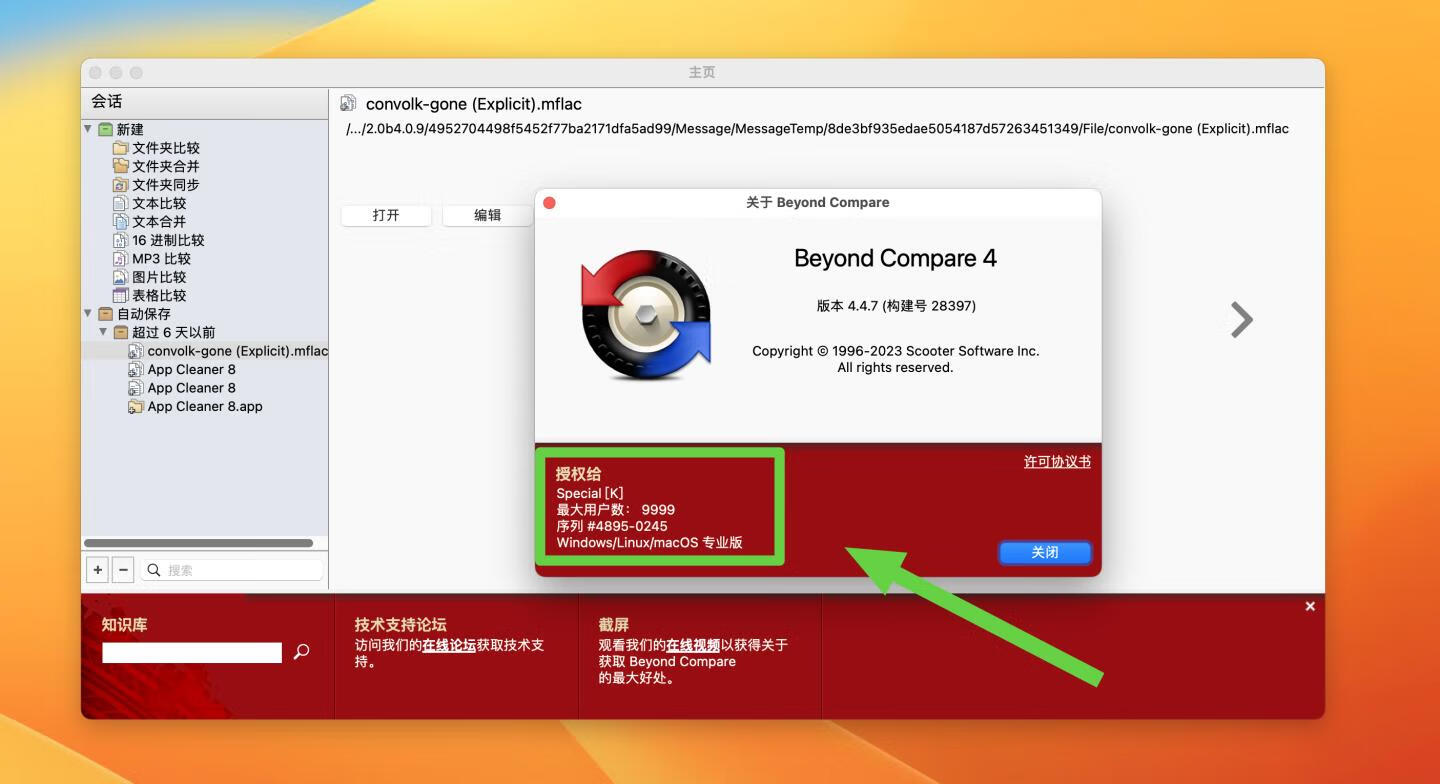Screen dimensions: 1440x784
Task: Collapse the 自动保存 tree node
Action: [x=88, y=314]
